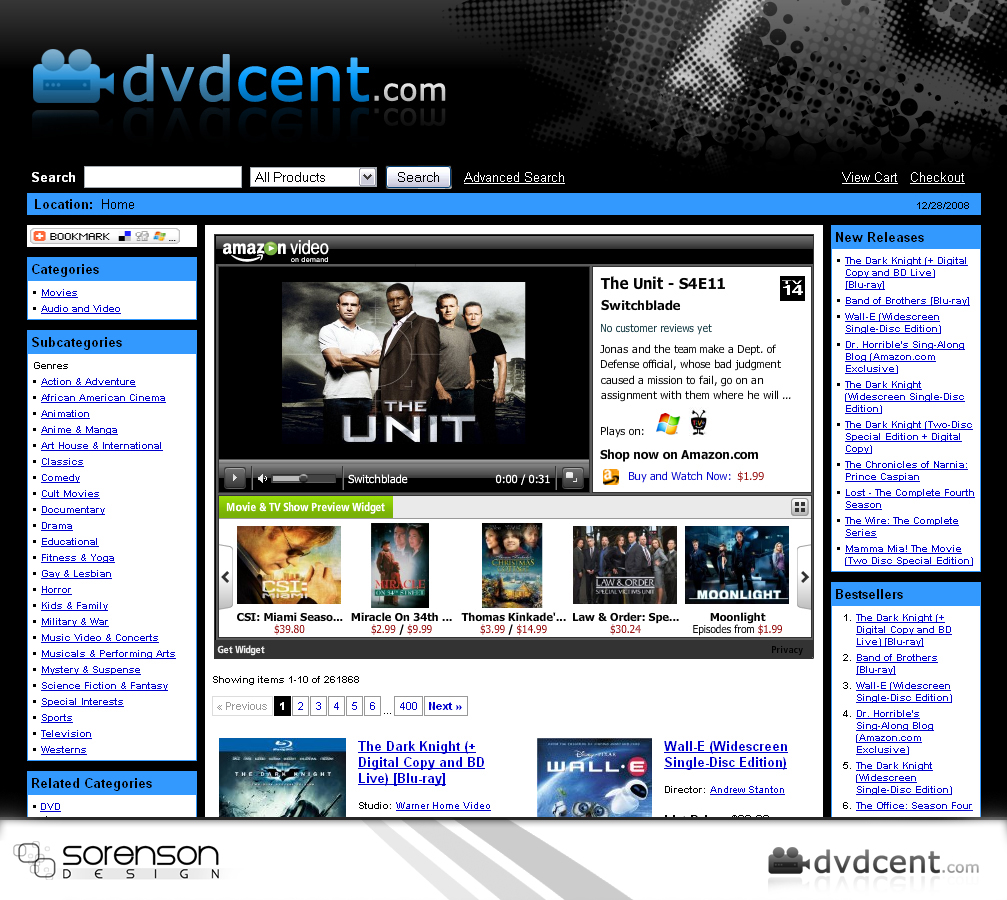1007x900 pixels.
Task: Go to results page 6
Action: point(372,706)
